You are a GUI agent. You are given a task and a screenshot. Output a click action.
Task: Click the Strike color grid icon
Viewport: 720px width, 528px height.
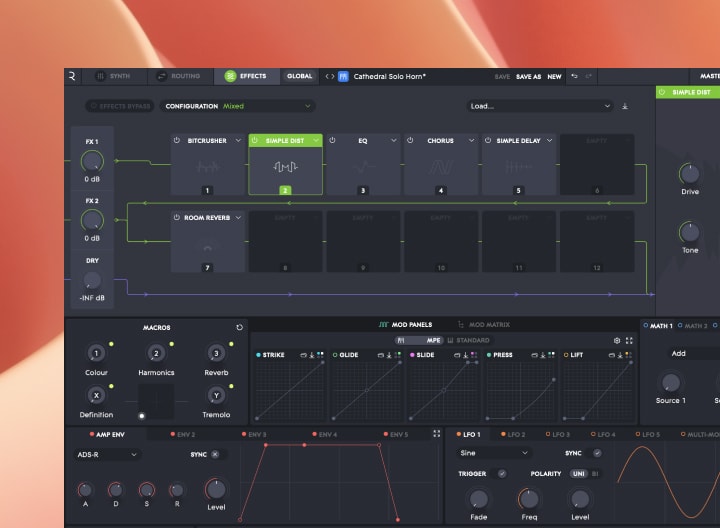pos(320,355)
